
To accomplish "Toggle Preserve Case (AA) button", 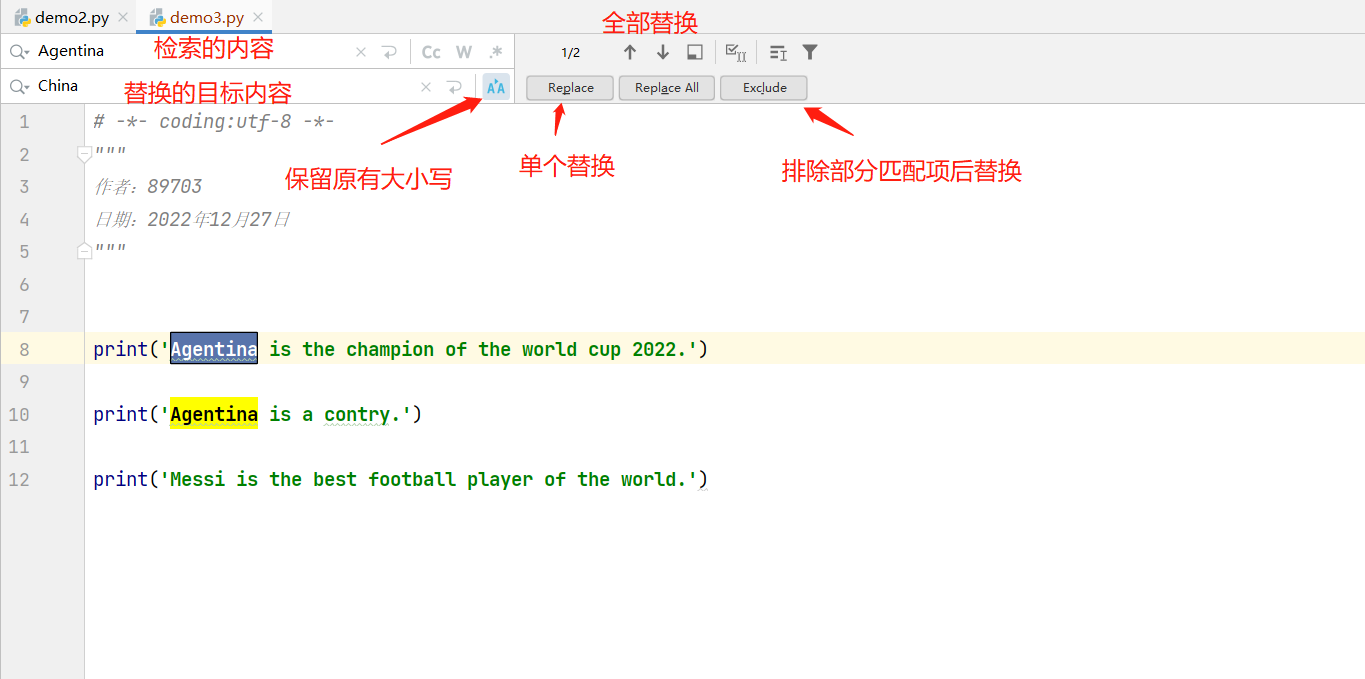I will [x=496, y=87].
